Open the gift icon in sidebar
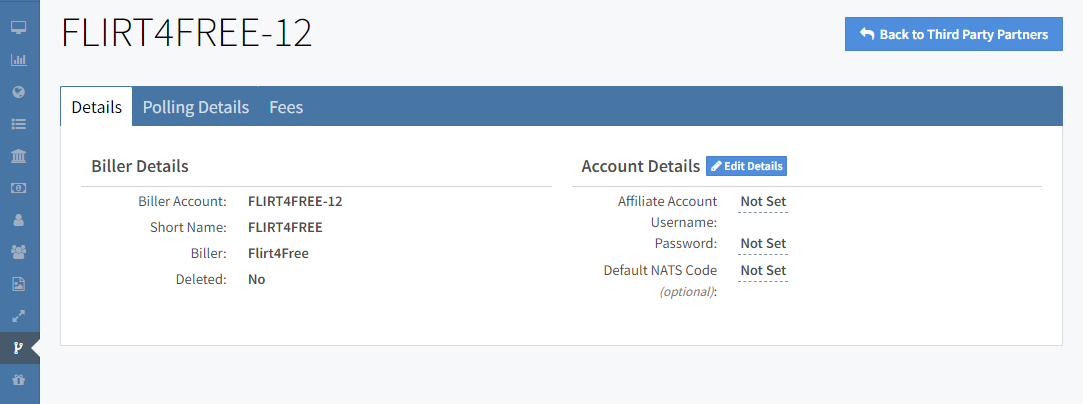The height and width of the screenshot is (404, 1083). [18, 380]
